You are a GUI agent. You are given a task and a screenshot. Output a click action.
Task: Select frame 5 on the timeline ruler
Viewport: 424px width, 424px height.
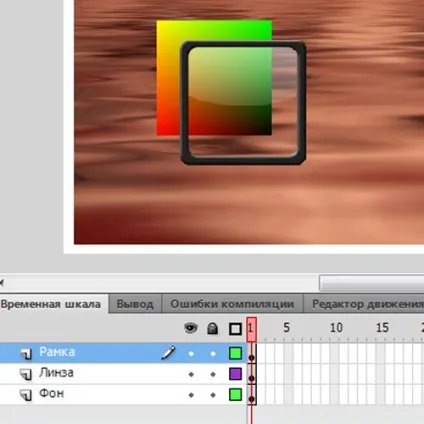(286, 328)
